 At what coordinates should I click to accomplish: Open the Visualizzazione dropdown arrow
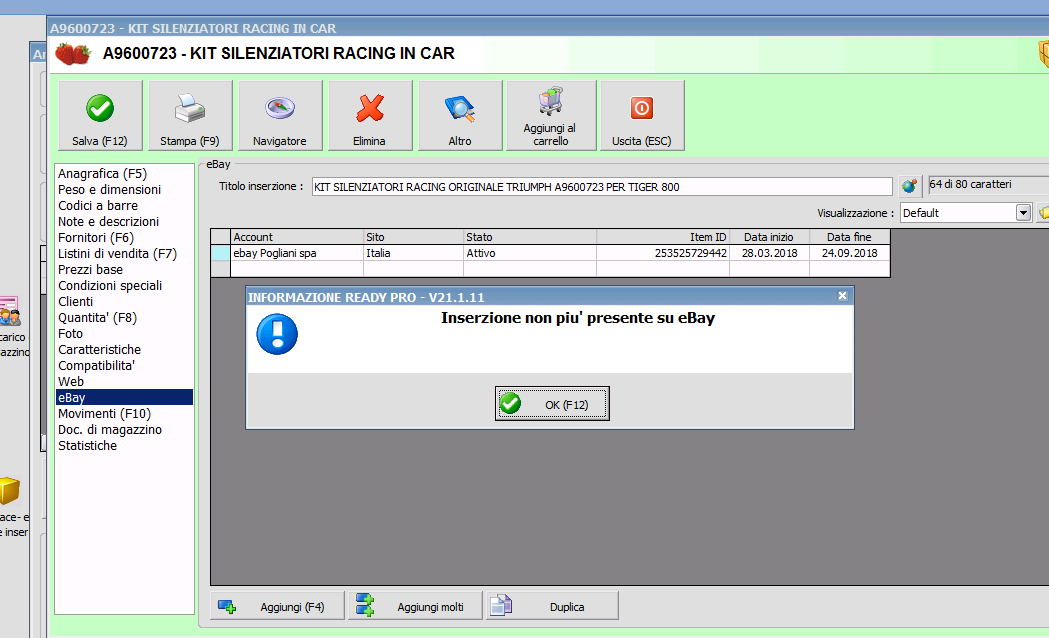[x=1023, y=213]
